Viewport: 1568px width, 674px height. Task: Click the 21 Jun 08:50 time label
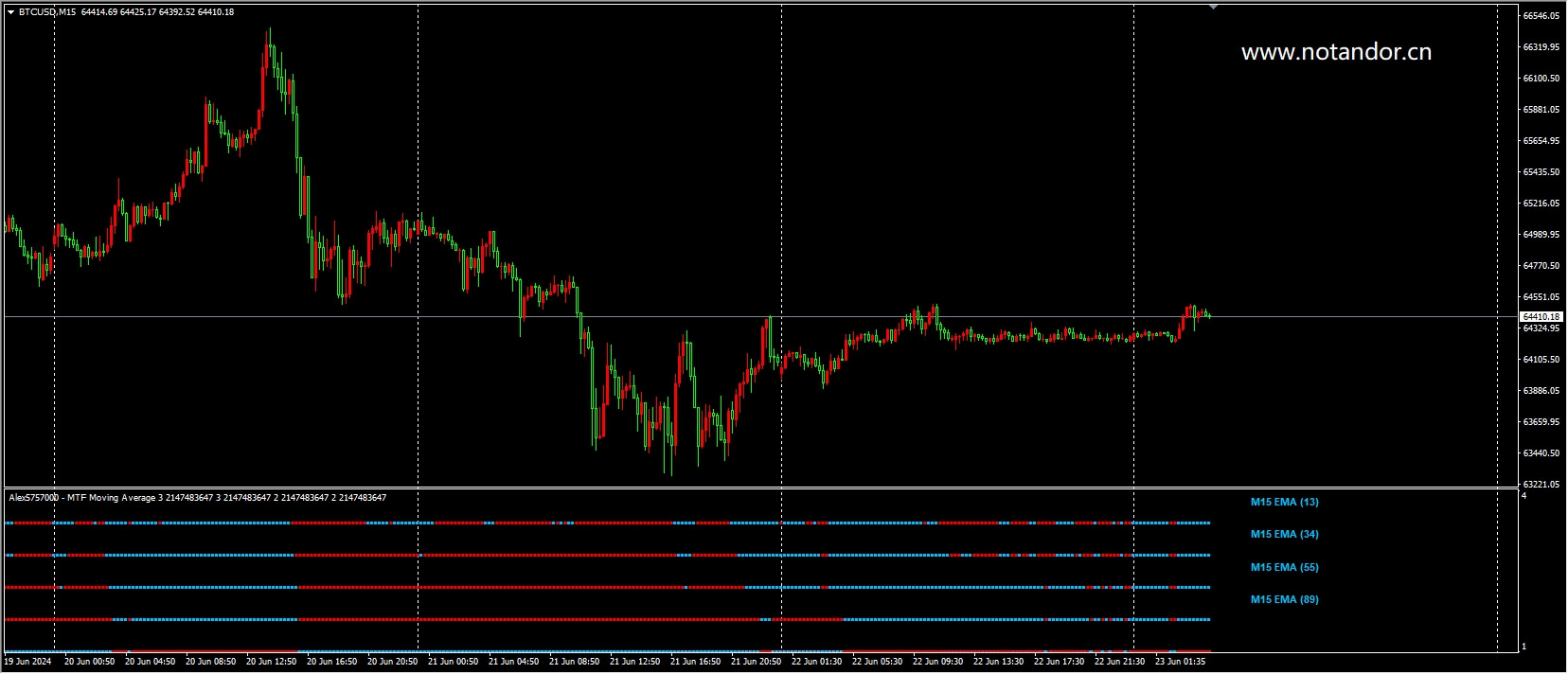click(574, 662)
